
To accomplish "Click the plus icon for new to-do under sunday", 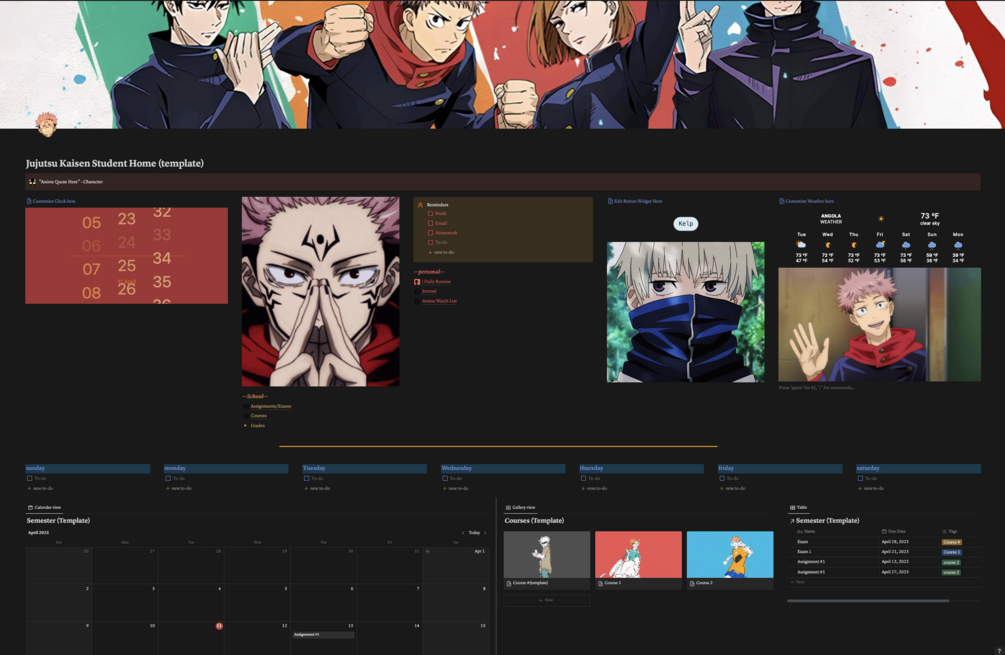I will tap(29, 488).
